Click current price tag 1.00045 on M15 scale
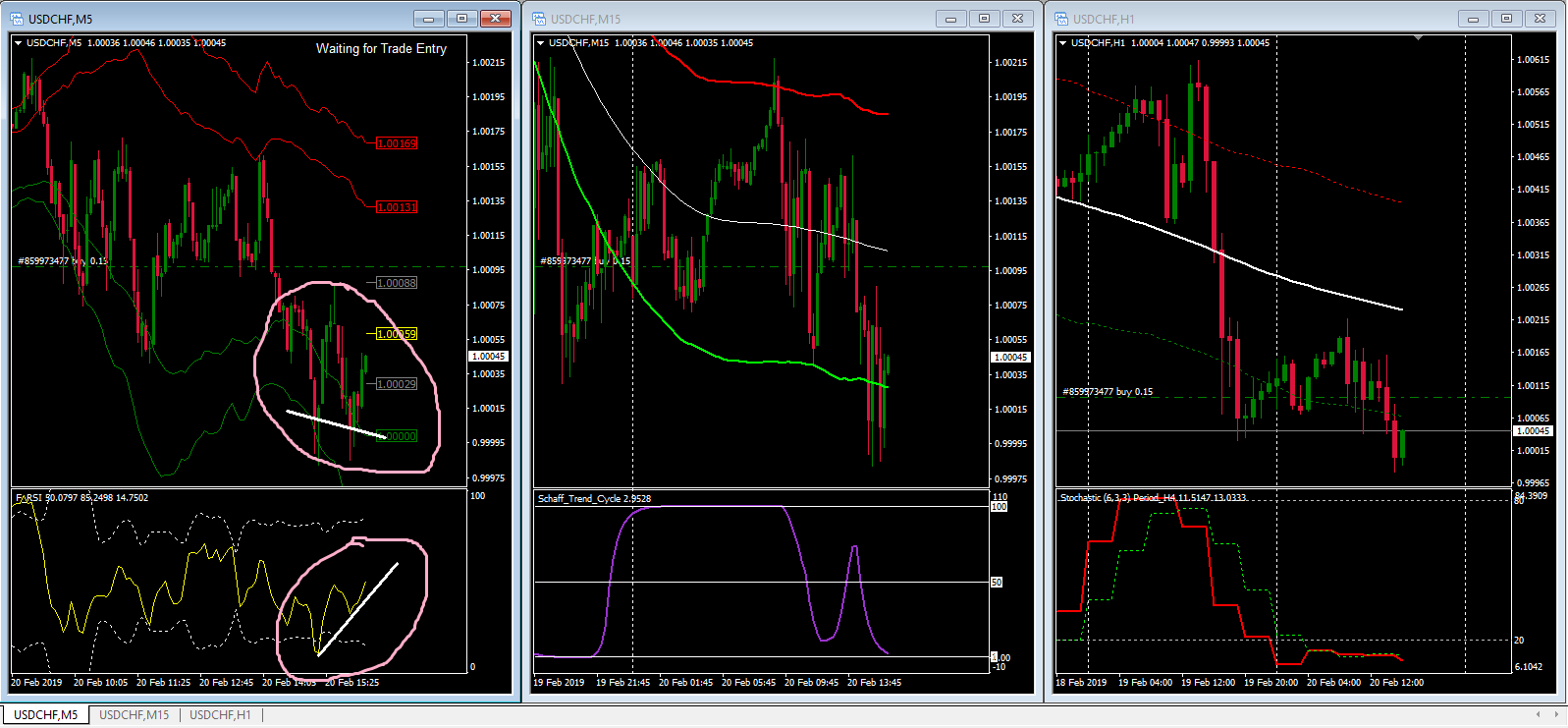The height and width of the screenshot is (728, 1568). click(x=1010, y=358)
